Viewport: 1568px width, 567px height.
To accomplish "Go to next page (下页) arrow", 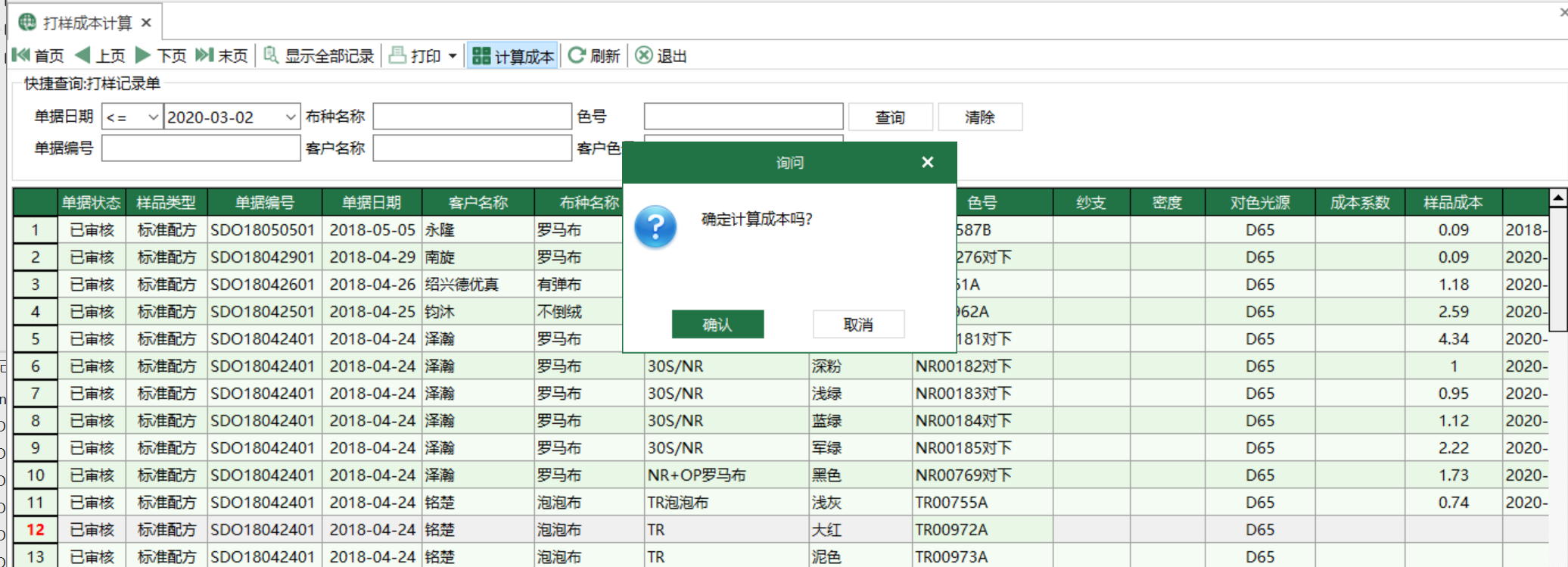I will [x=143, y=55].
